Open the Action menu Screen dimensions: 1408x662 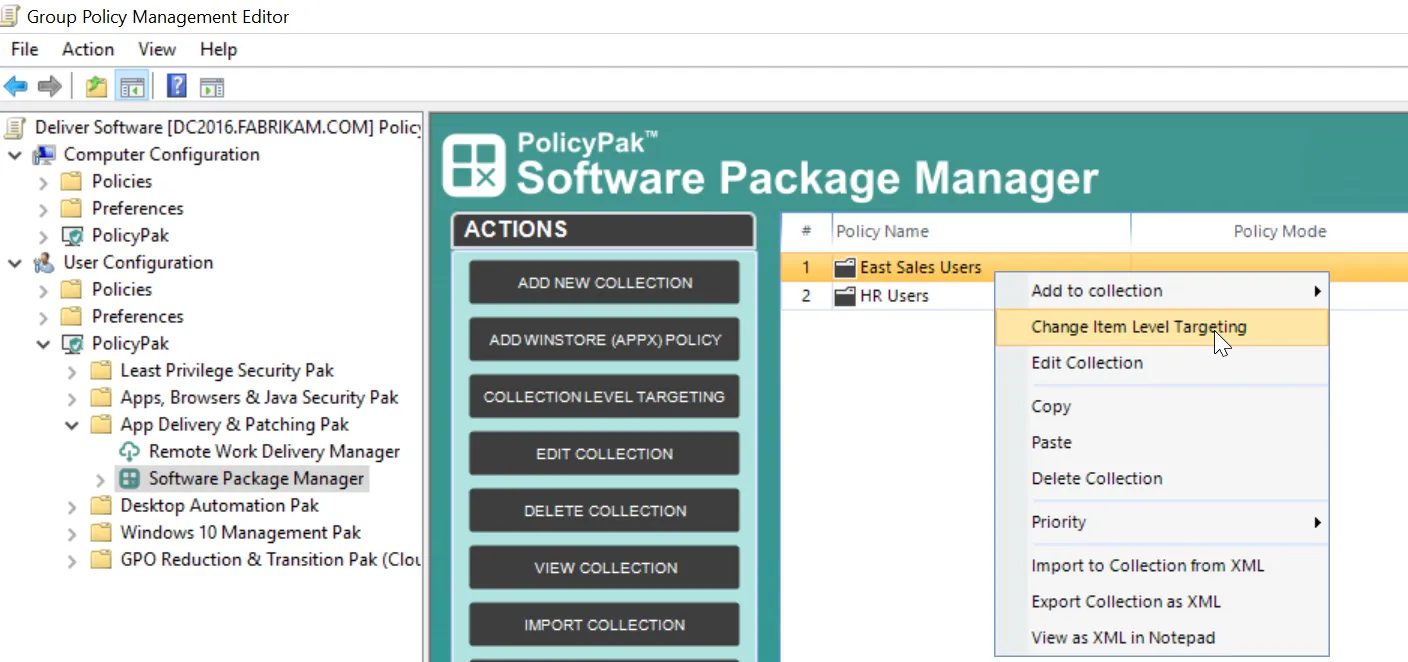[88, 49]
